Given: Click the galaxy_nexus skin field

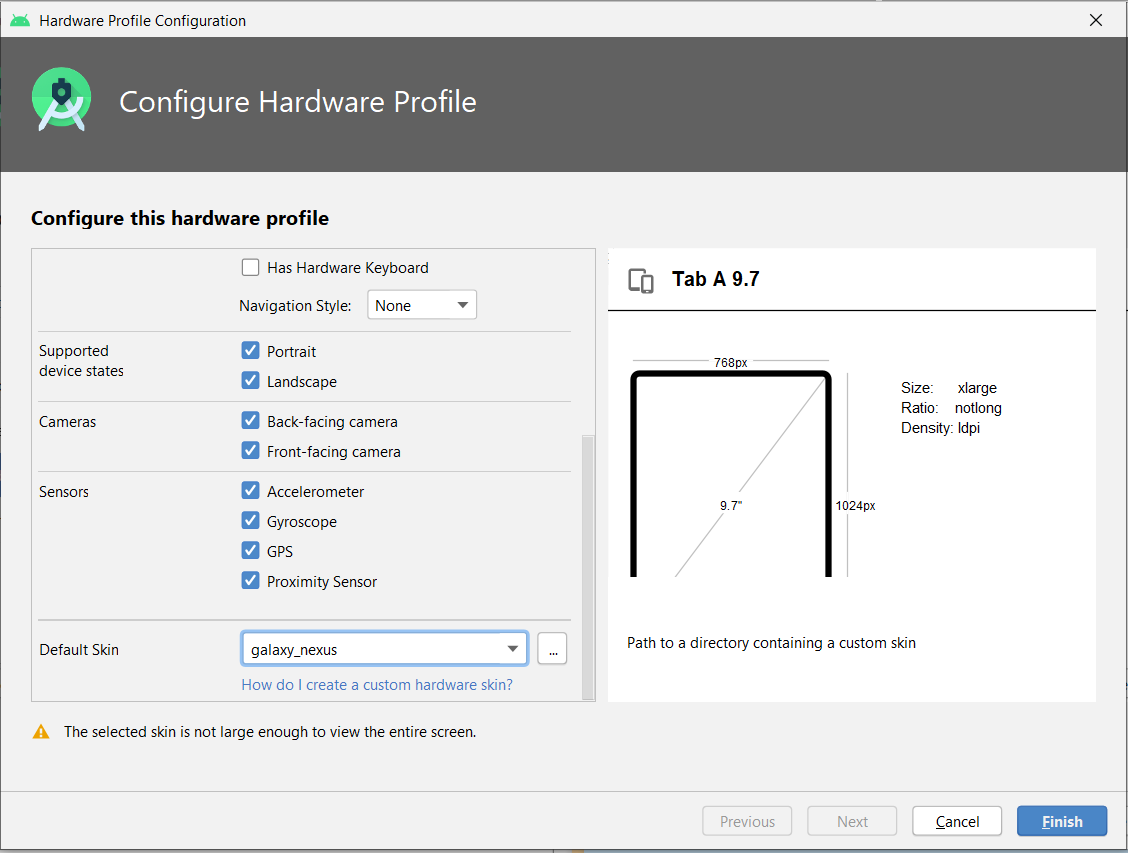Looking at the screenshot, I should coord(384,649).
